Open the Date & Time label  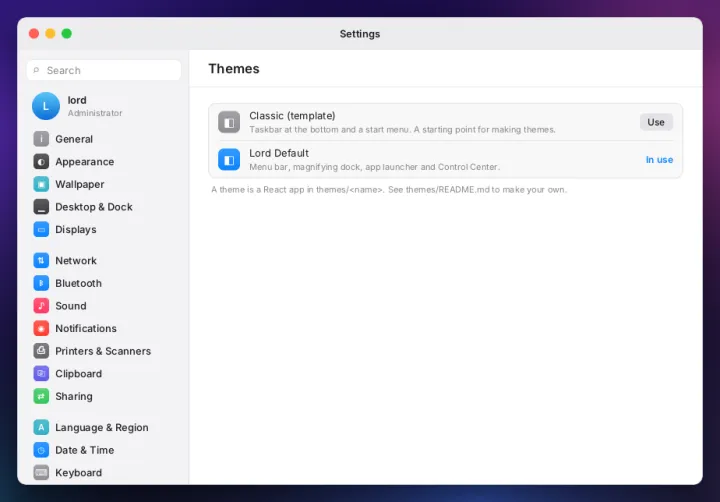tap(84, 450)
